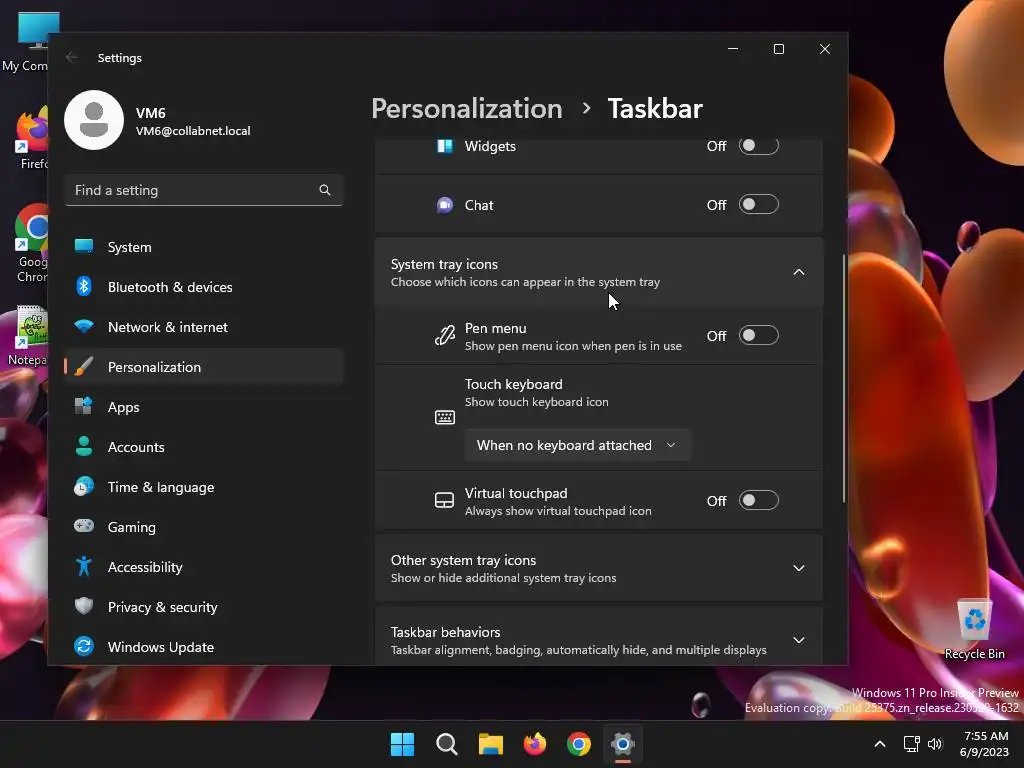Click the Touch keyboard icon

point(445,417)
